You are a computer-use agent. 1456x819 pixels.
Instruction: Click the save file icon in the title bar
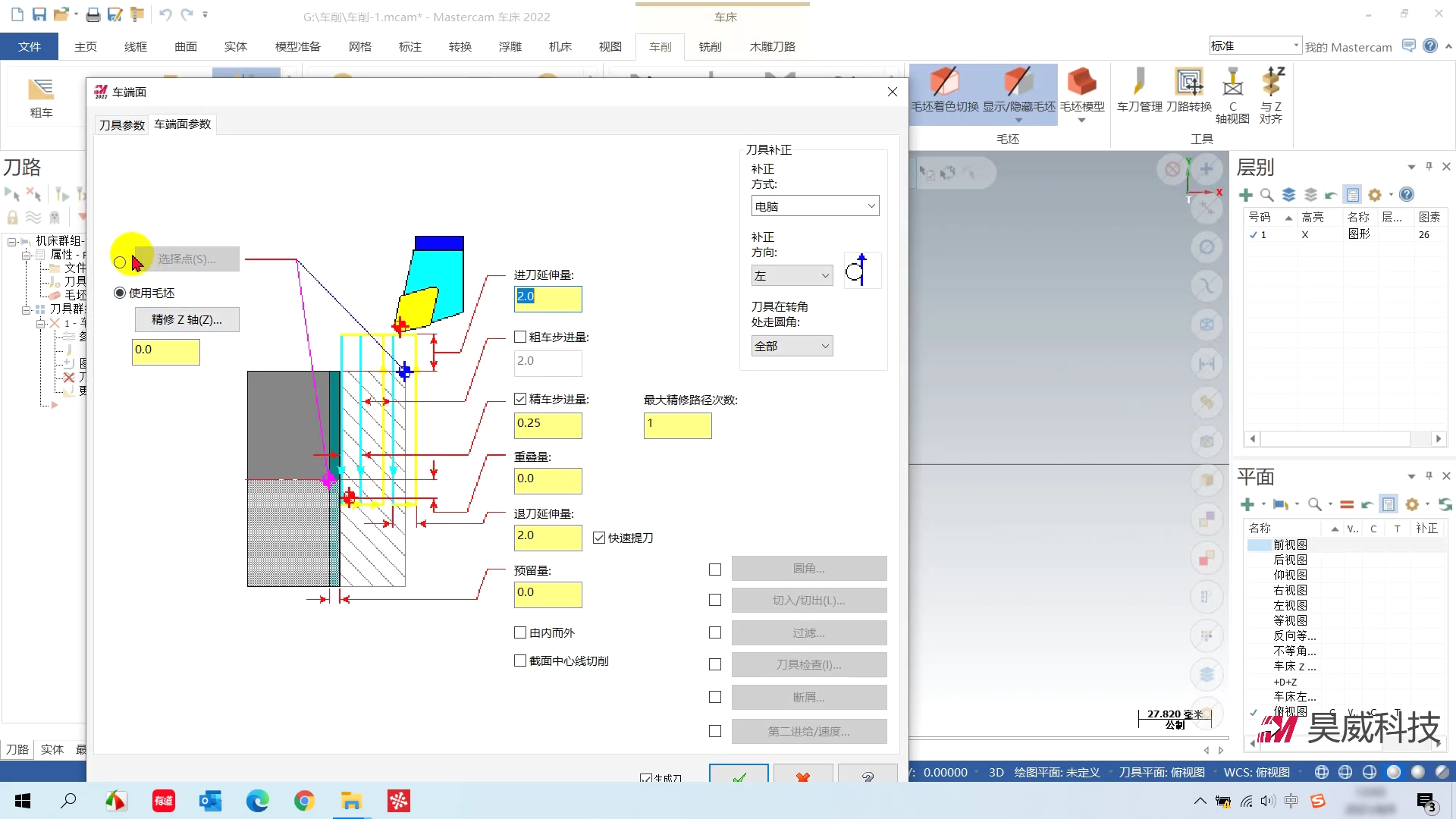click(39, 14)
